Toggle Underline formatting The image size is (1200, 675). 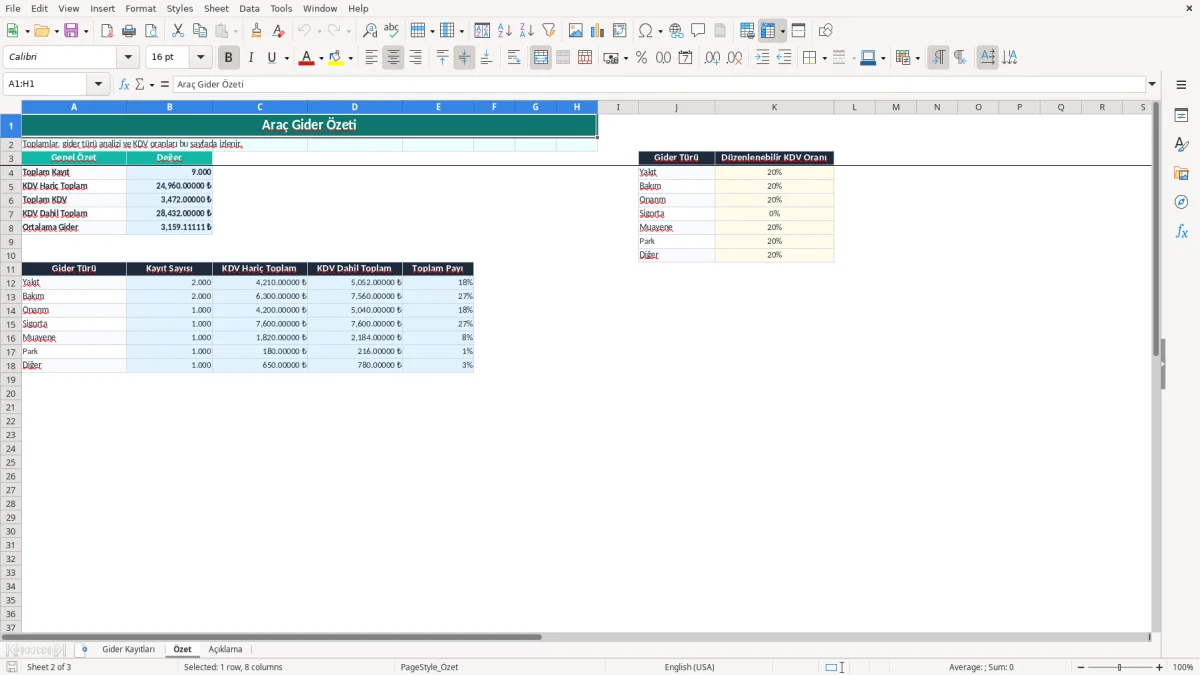click(271, 58)
